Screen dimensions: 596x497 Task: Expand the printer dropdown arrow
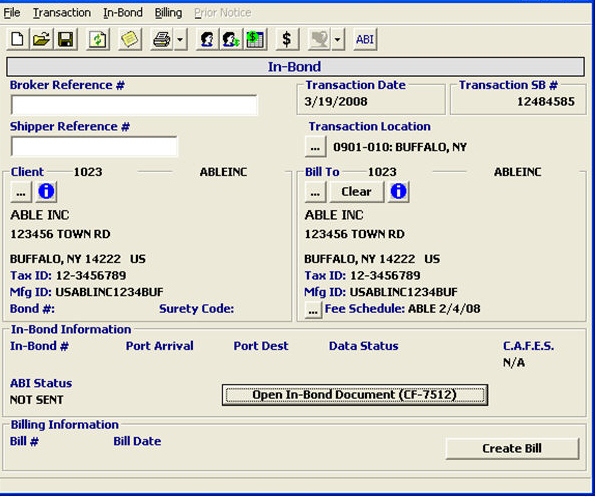(x=181, y=39)
